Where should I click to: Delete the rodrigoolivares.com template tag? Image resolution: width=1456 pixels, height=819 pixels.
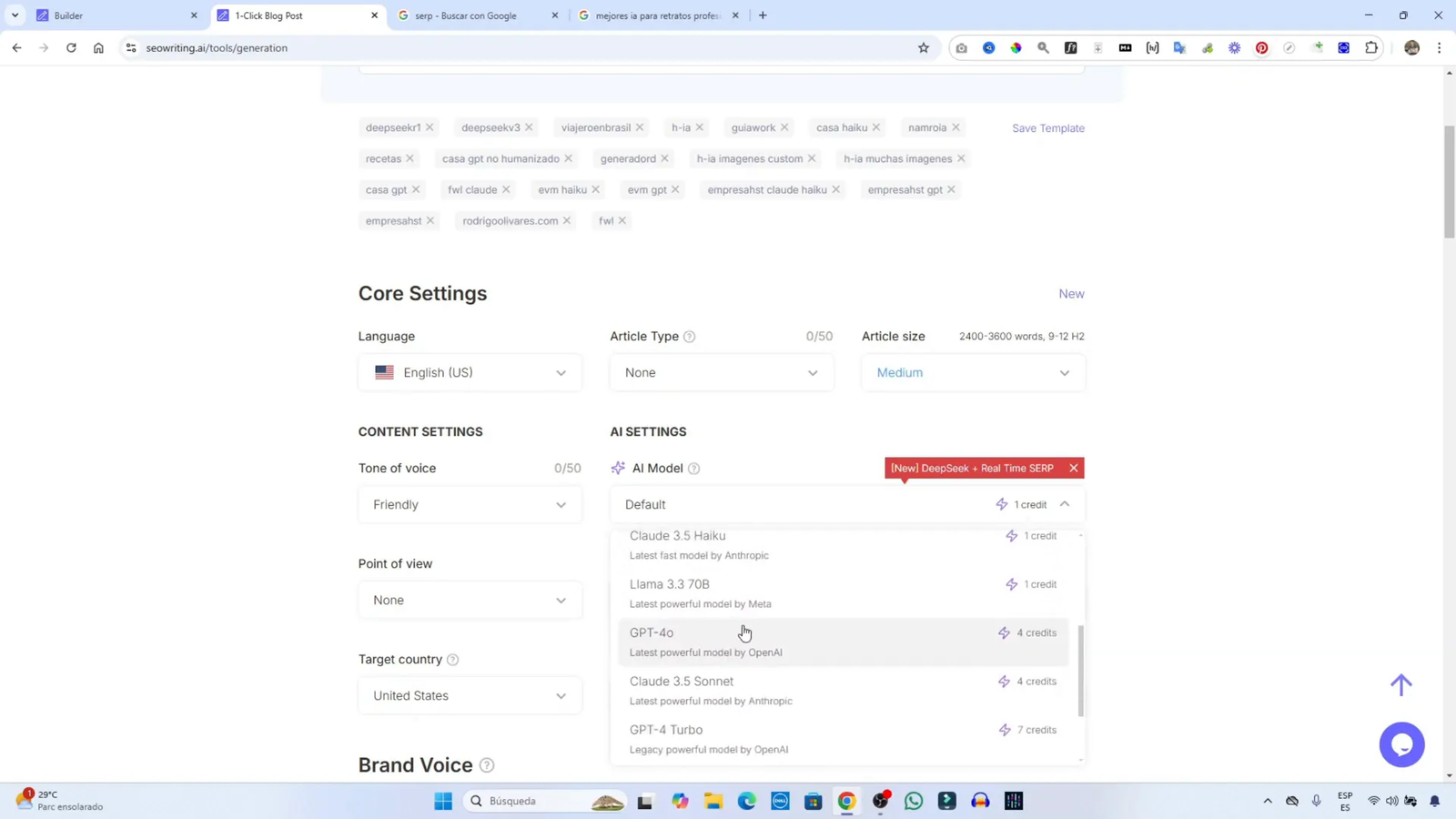567,221
